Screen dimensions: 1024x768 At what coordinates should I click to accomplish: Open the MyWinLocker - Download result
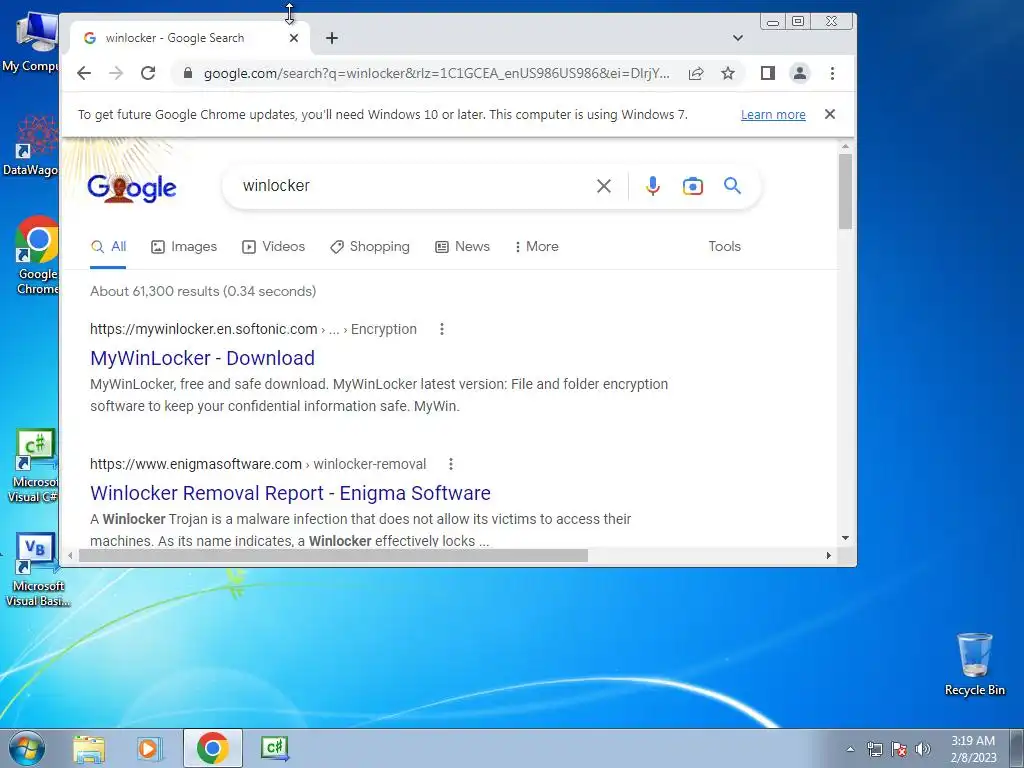click(x=202, y=358)
